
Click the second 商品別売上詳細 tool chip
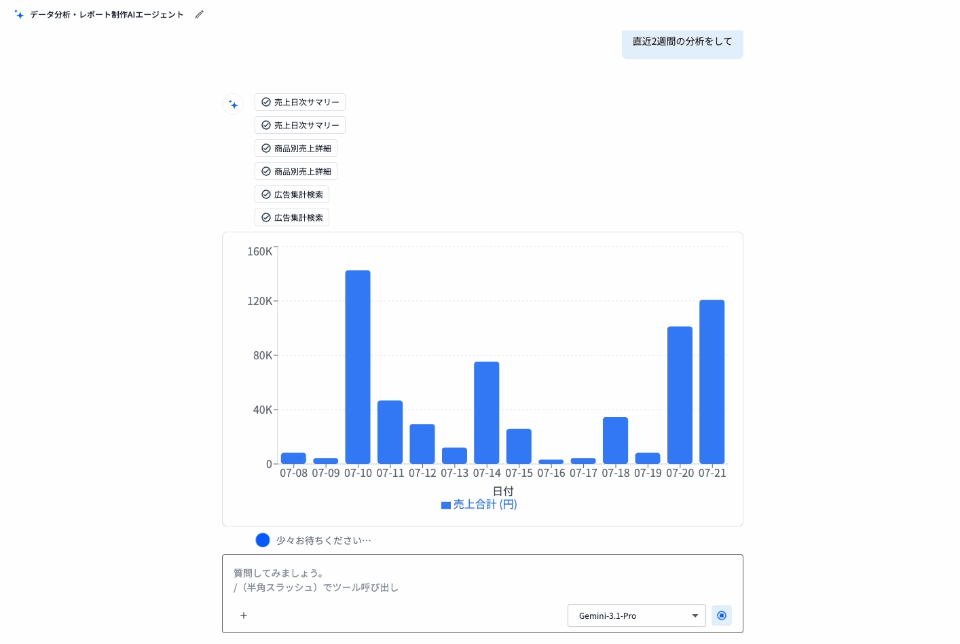(x=296, y=171)
